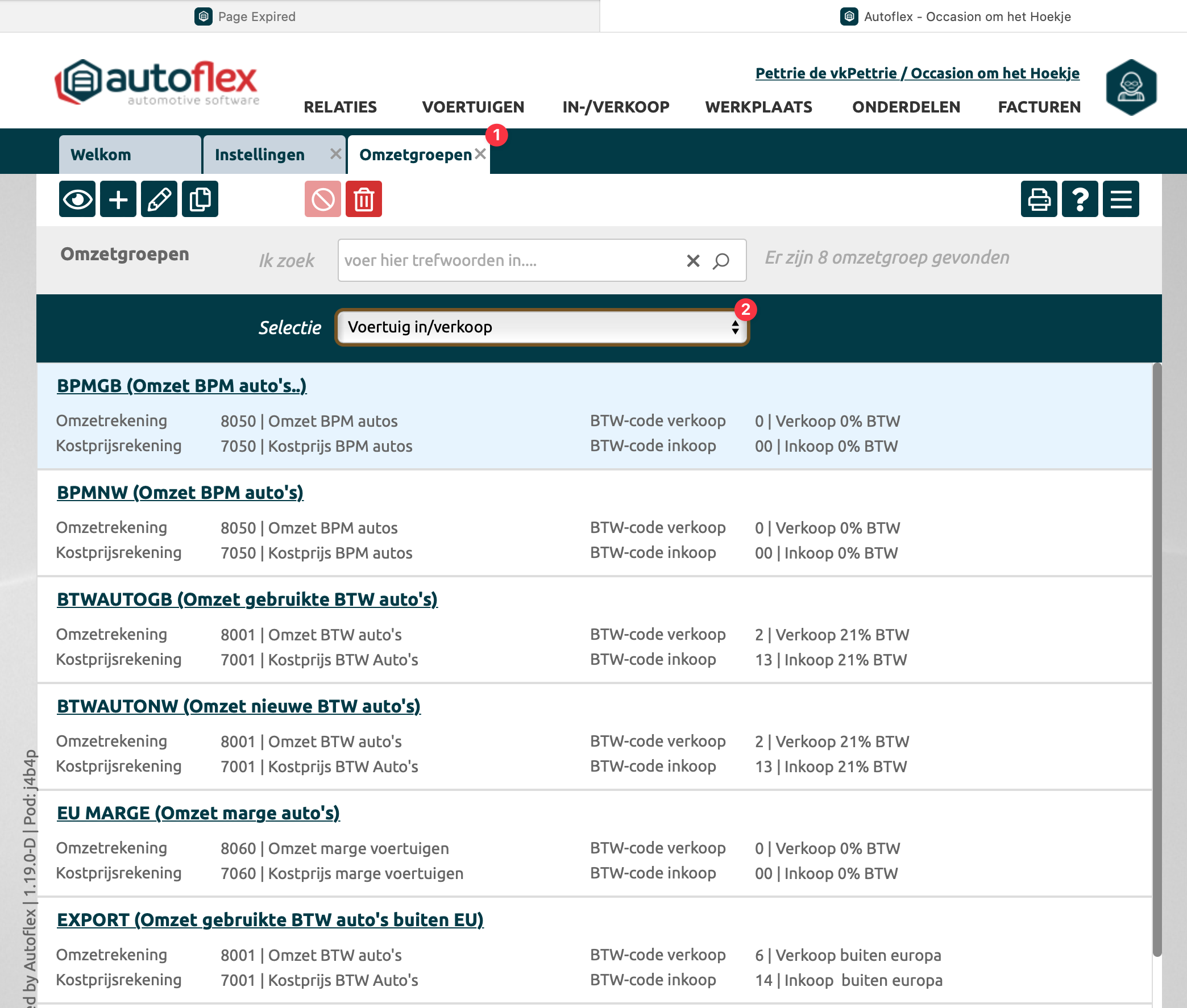Open help with question mark icon
This screenshot has width=1187, height=1008.
click(x=1080, y=199)
